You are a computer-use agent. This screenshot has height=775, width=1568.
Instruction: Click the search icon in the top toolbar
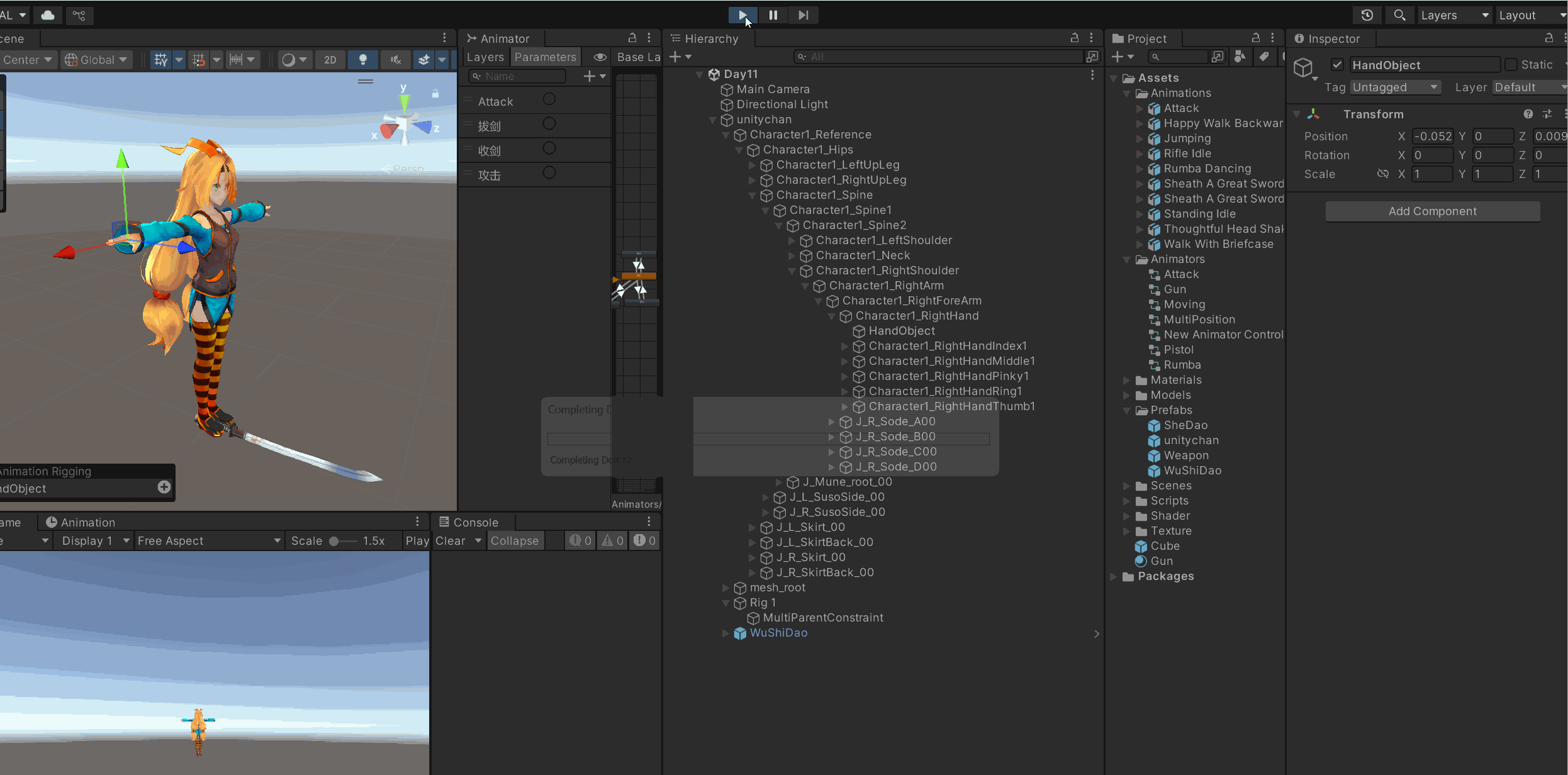[1399, 14]
